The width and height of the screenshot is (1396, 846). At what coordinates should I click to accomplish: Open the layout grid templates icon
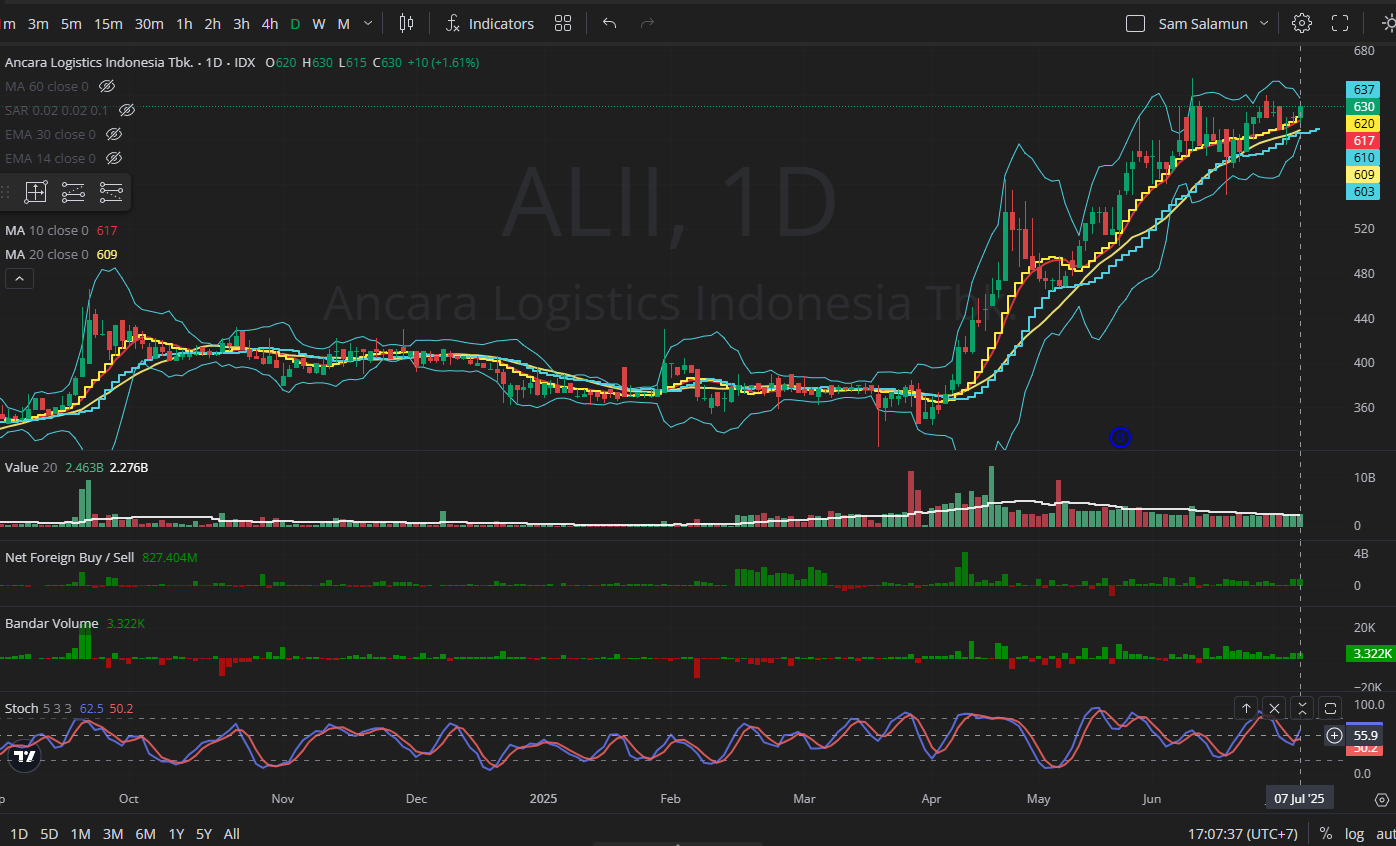pyautogui.click(x=563, y=23)
